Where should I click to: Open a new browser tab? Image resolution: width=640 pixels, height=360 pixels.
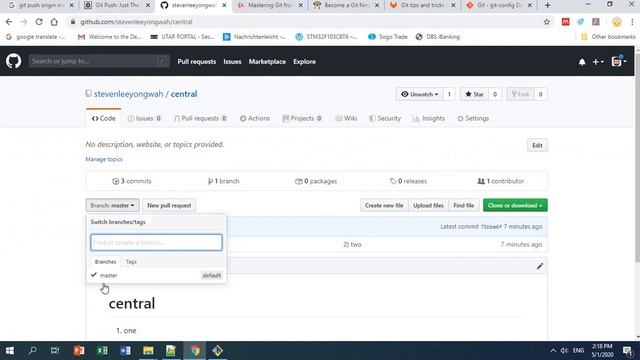pos(547,5)
